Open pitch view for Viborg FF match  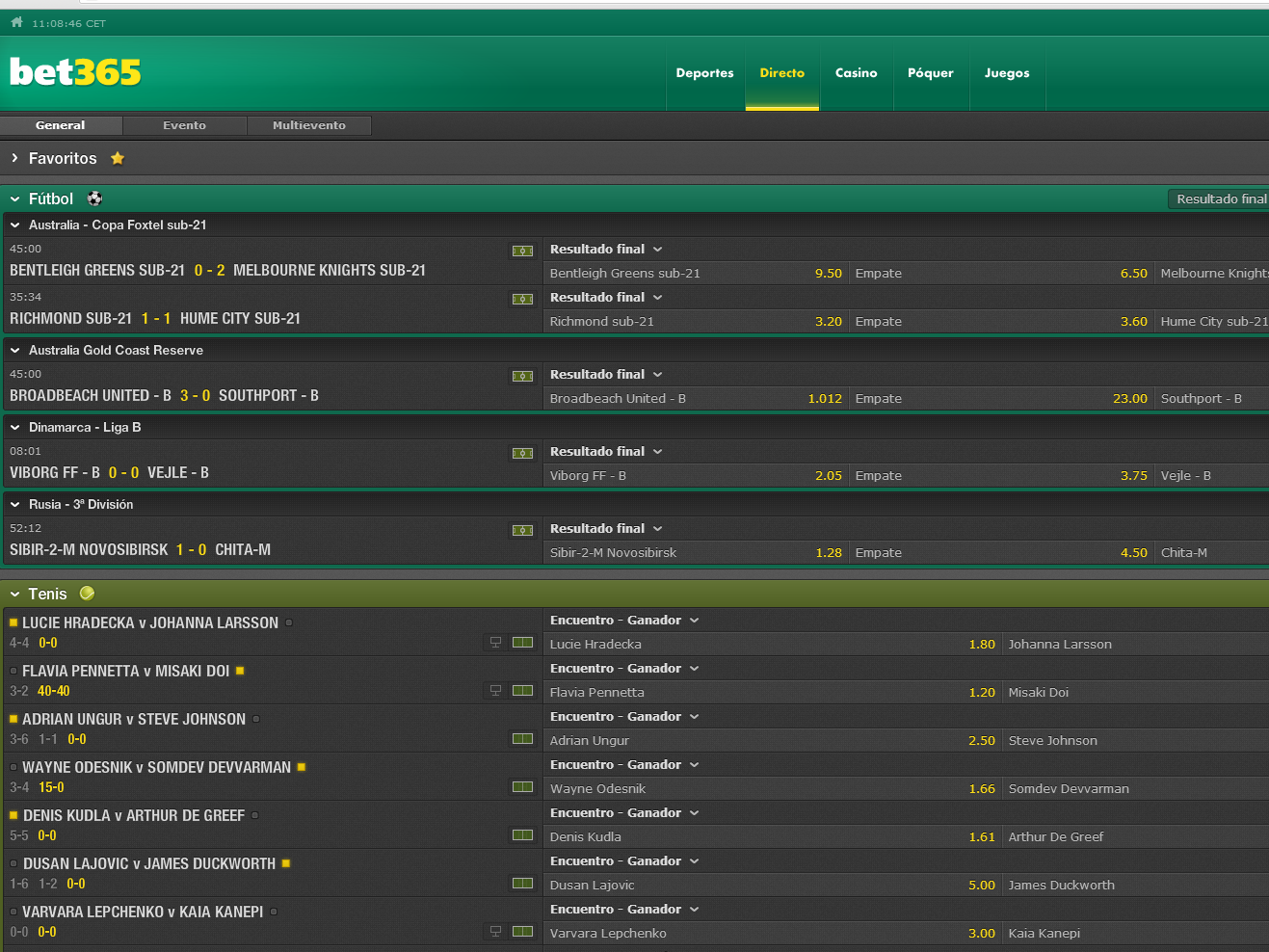(522, 453)
